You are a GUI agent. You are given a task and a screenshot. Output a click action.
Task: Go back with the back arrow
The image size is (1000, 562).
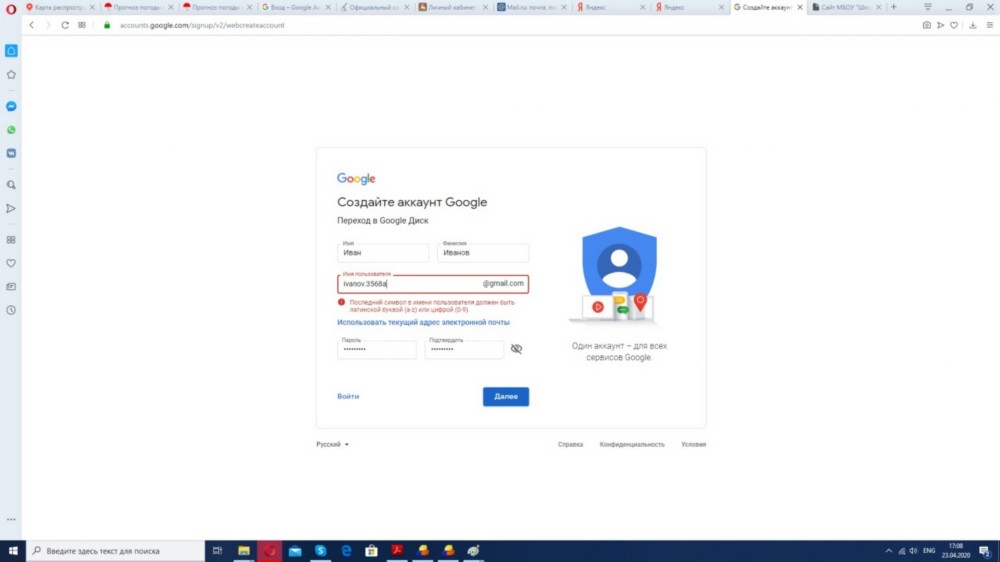pos(31,25)
